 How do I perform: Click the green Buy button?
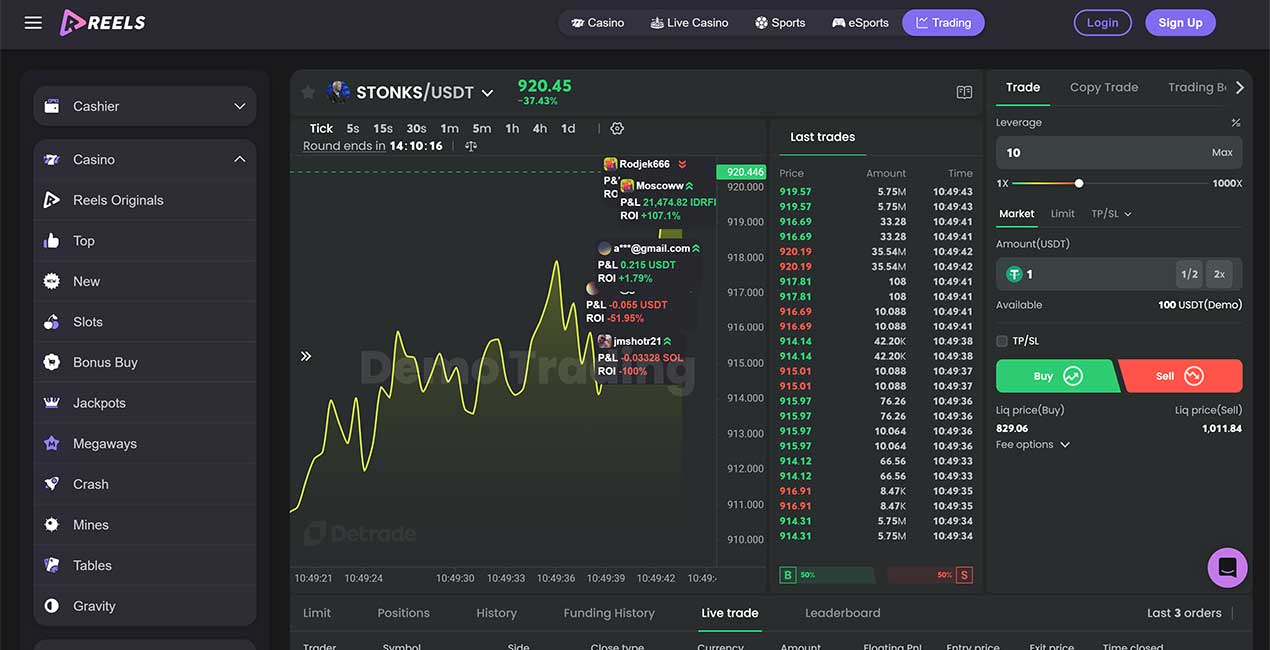pyautogui.click(x=1059, y=376)
